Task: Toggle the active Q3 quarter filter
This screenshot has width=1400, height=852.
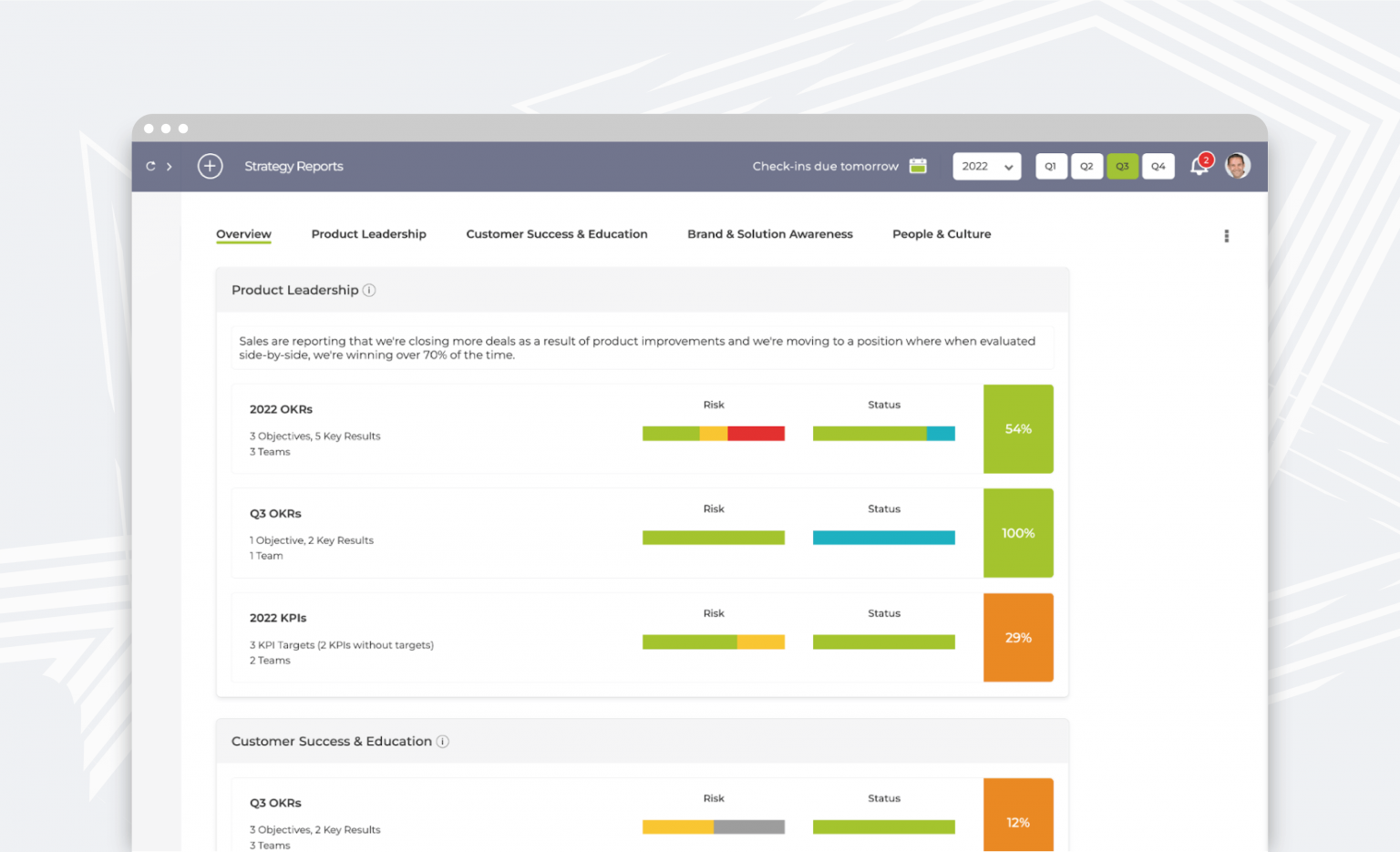Action: (x=1122, y=166)
